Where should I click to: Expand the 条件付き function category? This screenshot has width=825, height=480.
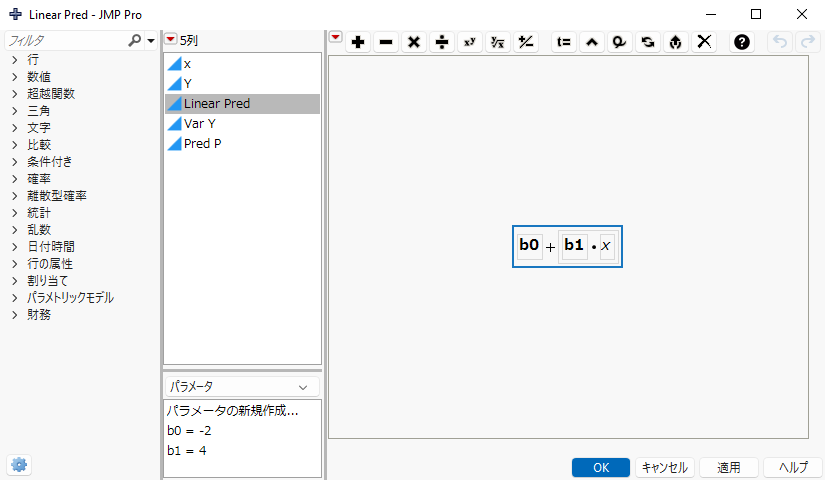15,162
